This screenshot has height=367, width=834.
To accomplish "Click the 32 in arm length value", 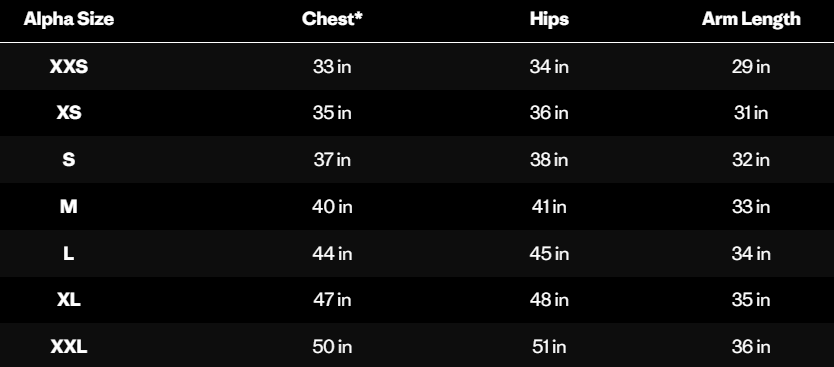I will tap(751, 160).
